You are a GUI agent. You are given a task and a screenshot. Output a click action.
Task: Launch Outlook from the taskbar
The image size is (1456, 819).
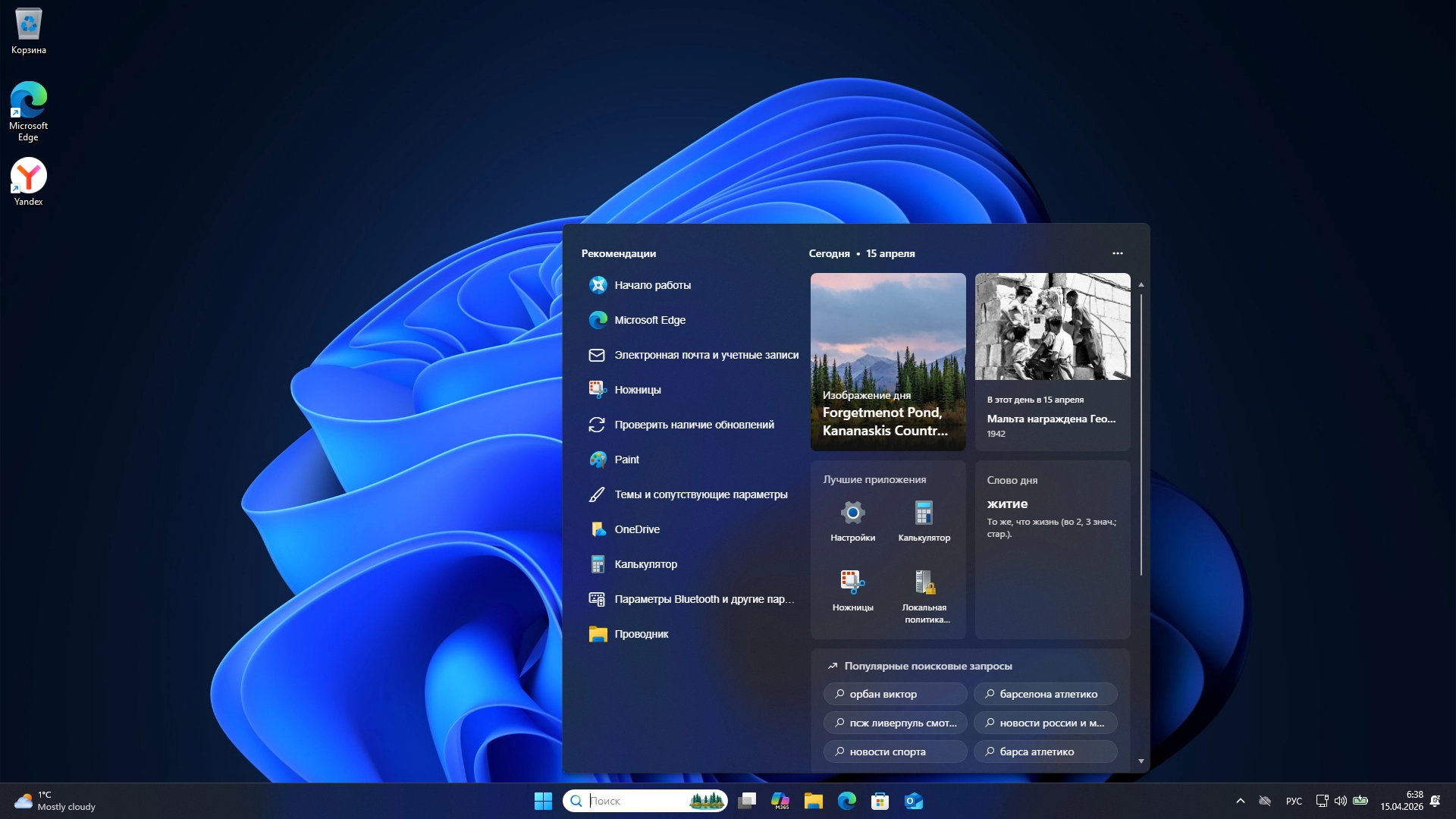point(913,801)
